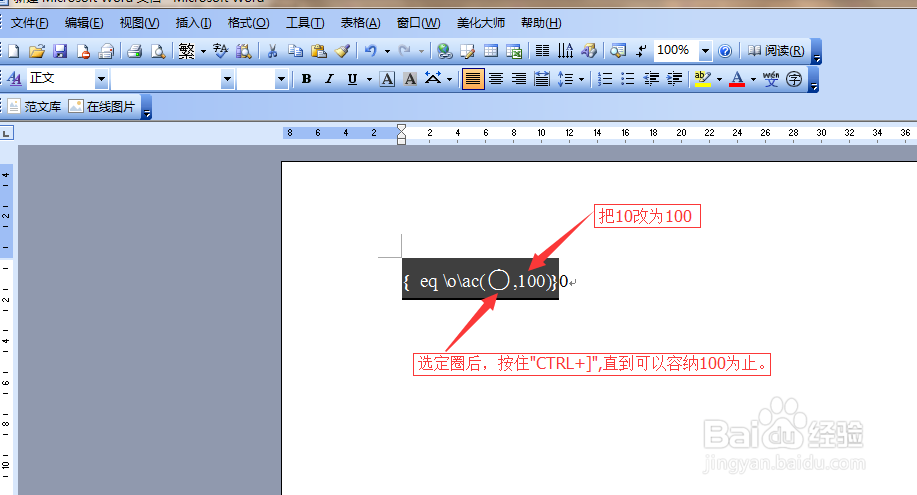Screen dimensions: 917x495
Task: Open the 格式(O) menu
Action: point(249,23)
